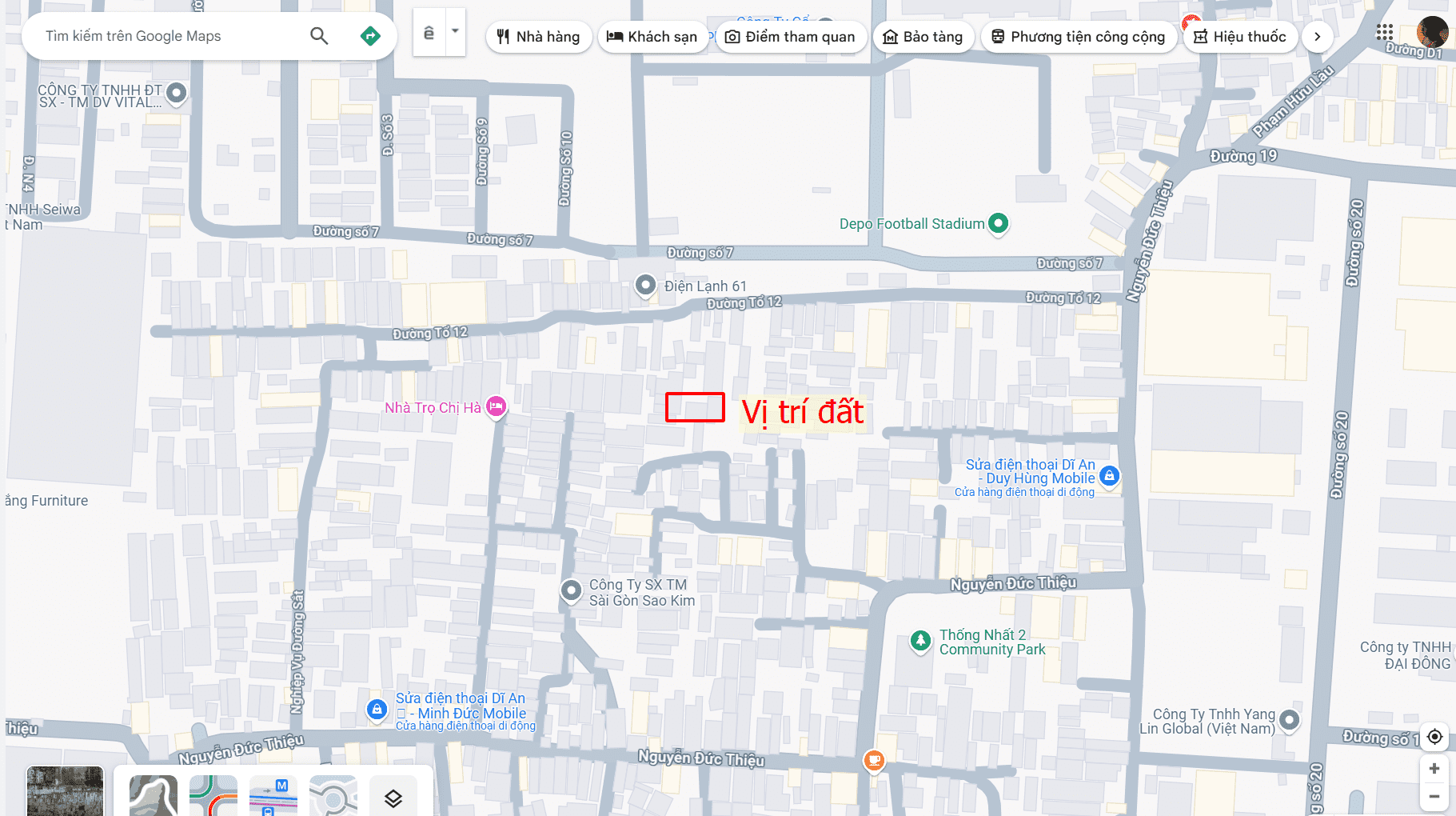Toggle the terrain map layer
Screen dimensions: 1456x816
[x=154, y=797]
